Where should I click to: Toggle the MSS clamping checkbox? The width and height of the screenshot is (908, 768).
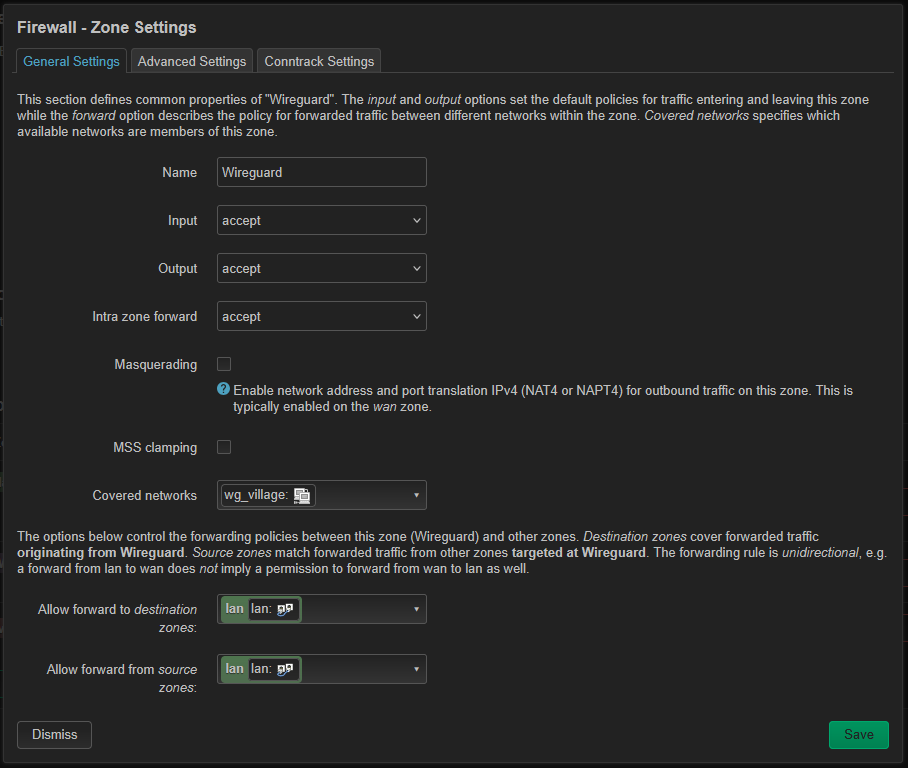224,447
